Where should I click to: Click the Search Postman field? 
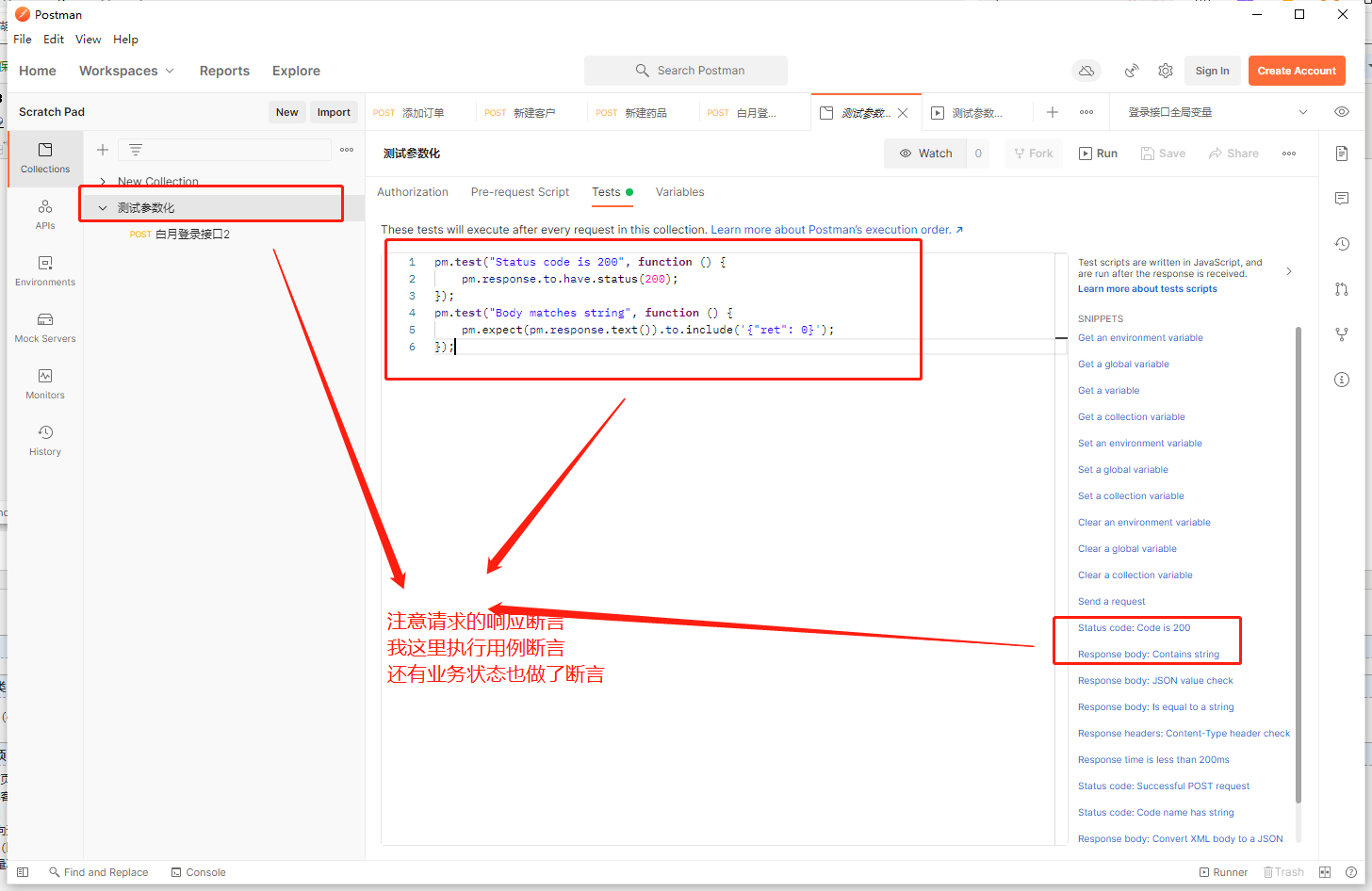(x=686, y=71)
